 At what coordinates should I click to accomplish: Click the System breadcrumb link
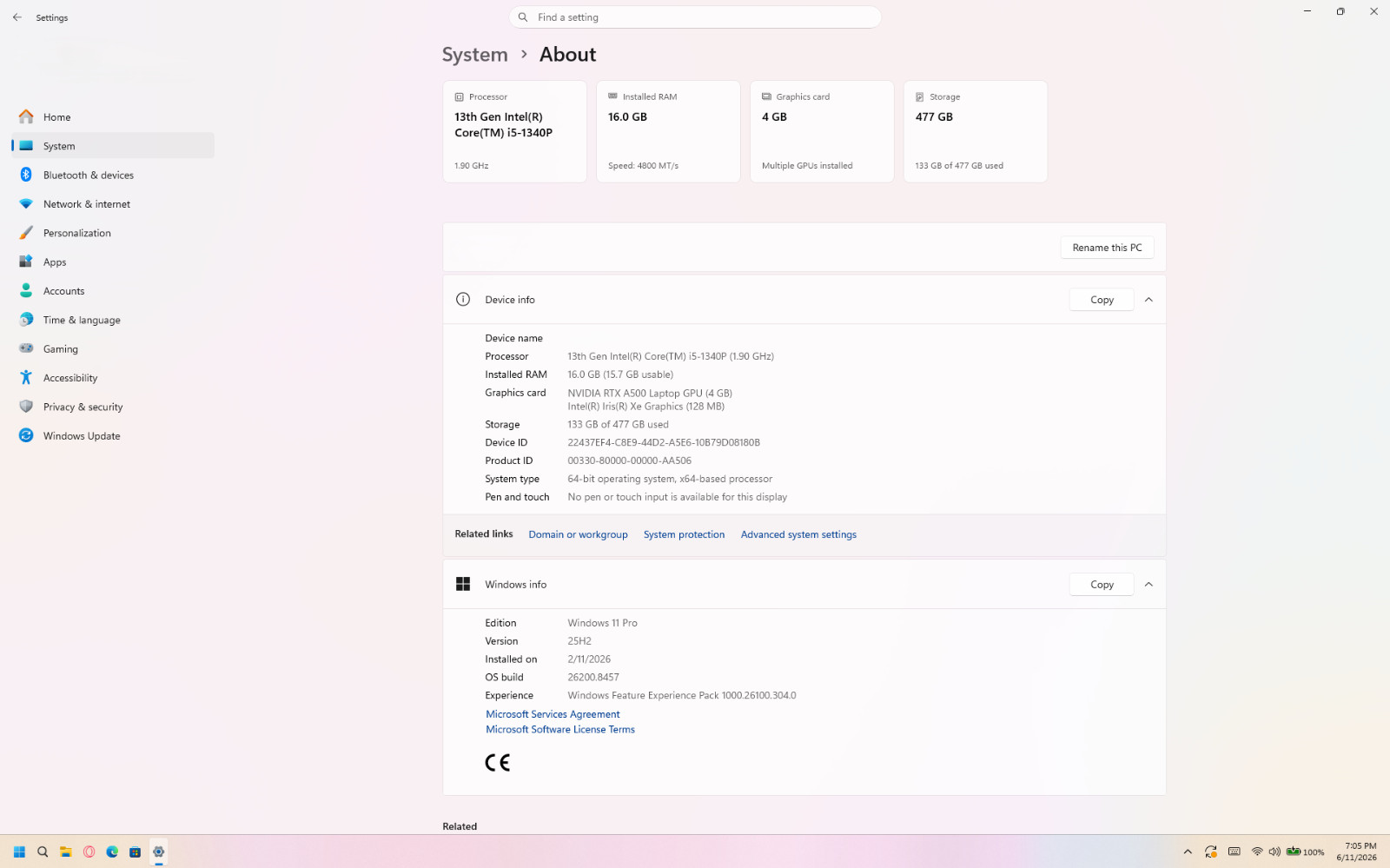474,55
